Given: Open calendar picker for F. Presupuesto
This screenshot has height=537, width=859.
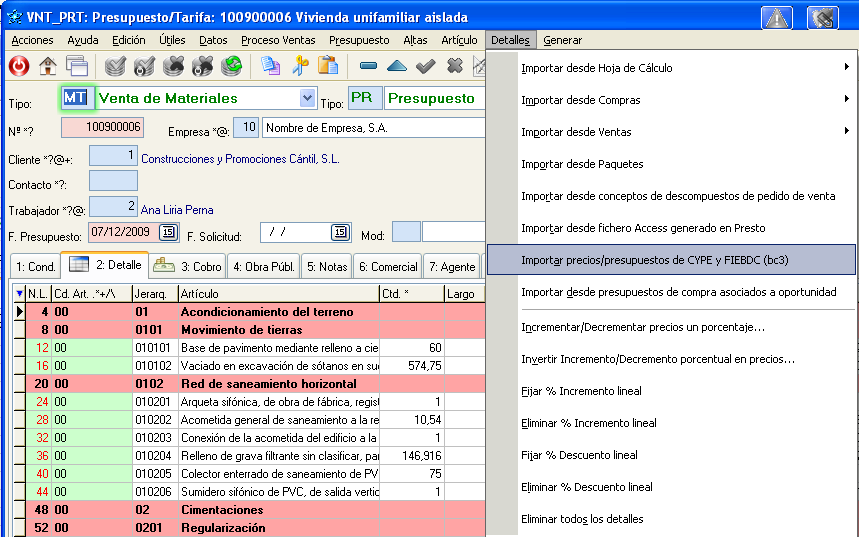Looking at the screenshot, I should tap(168, 232).
